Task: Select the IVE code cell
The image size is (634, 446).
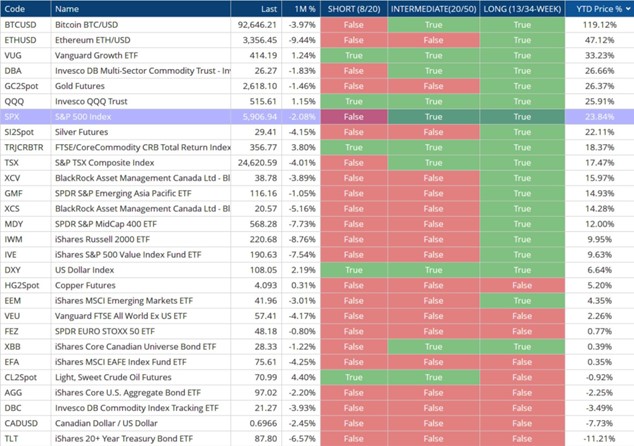Action: pyautogui.click(x=25, y=255)
